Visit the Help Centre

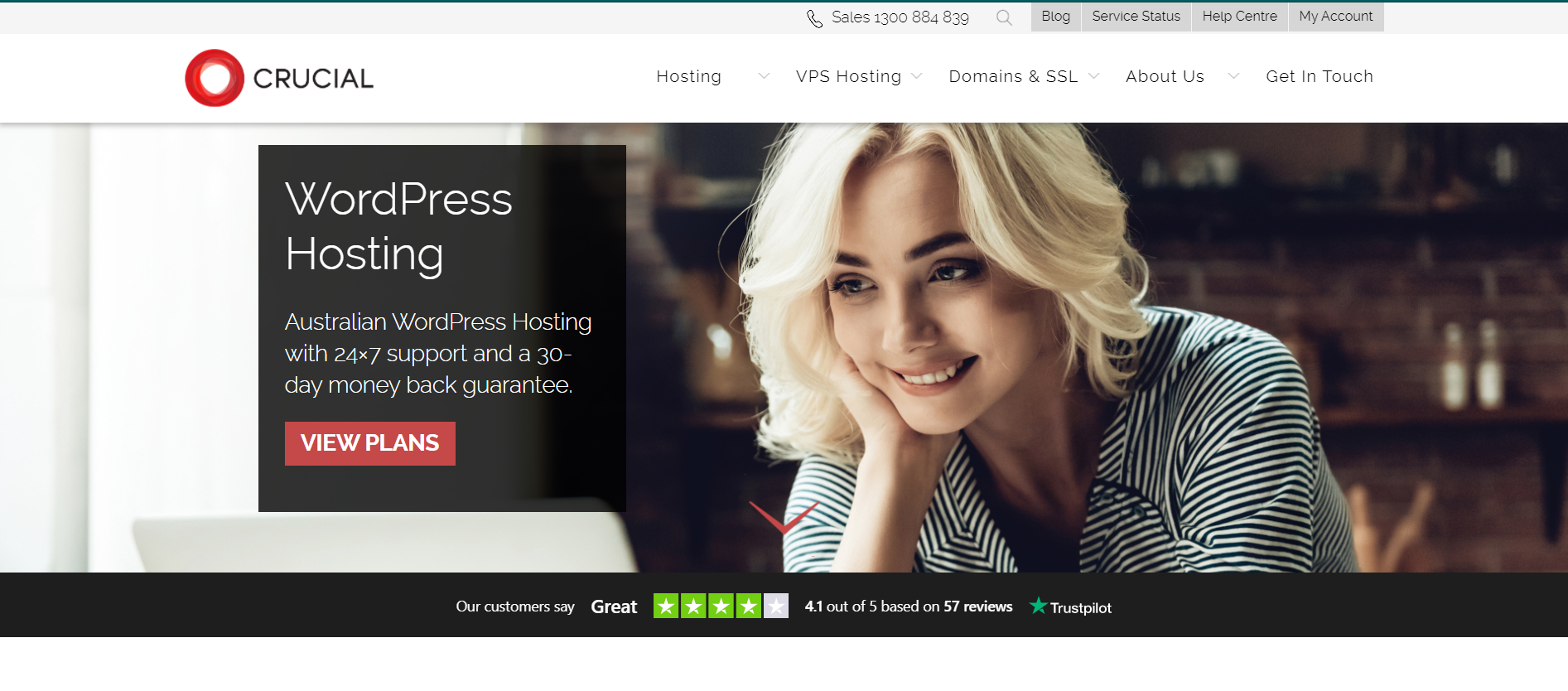click(x=1239, y=17)
